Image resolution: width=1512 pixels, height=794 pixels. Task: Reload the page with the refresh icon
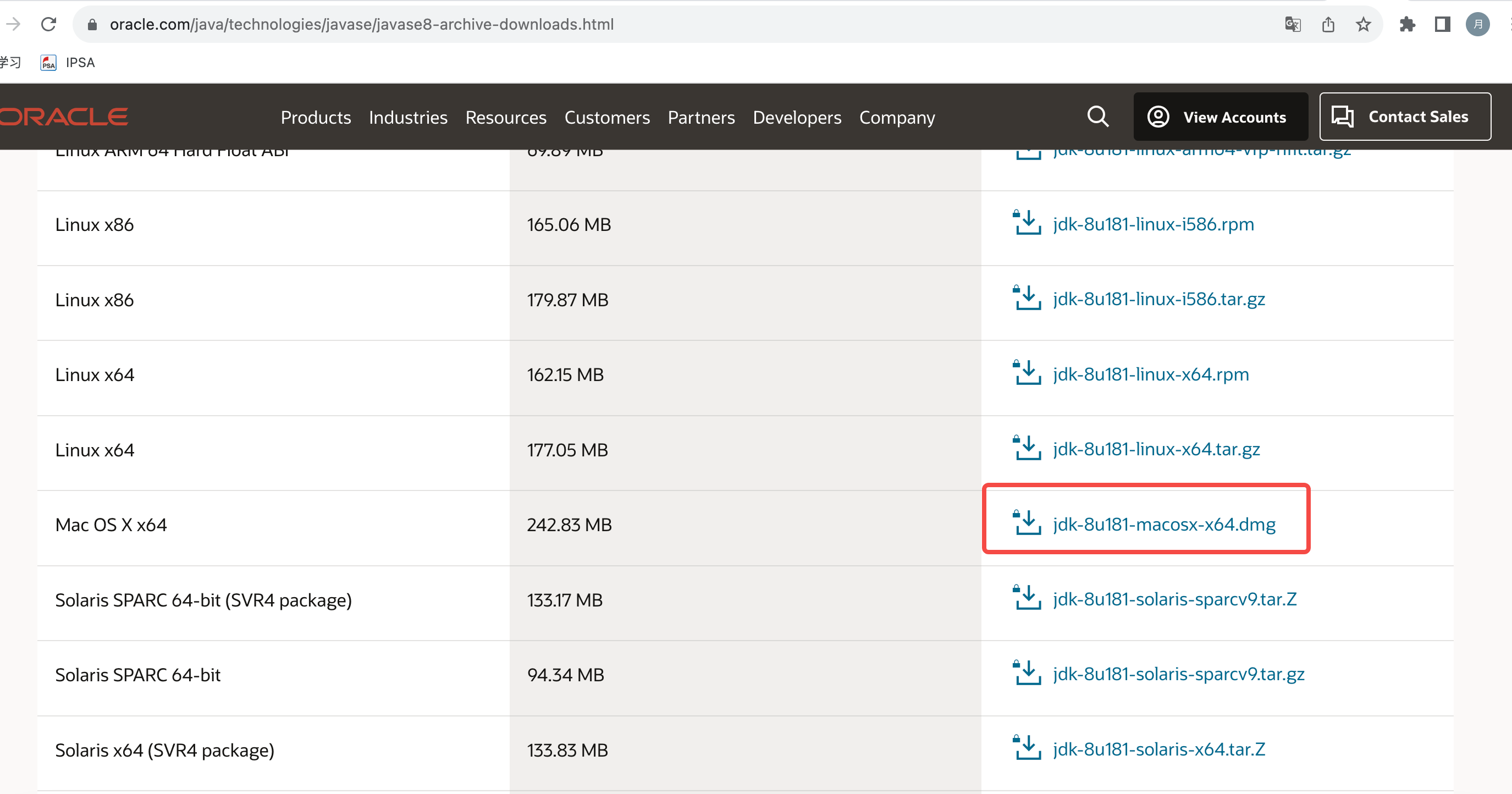click(x=49, y=24)
